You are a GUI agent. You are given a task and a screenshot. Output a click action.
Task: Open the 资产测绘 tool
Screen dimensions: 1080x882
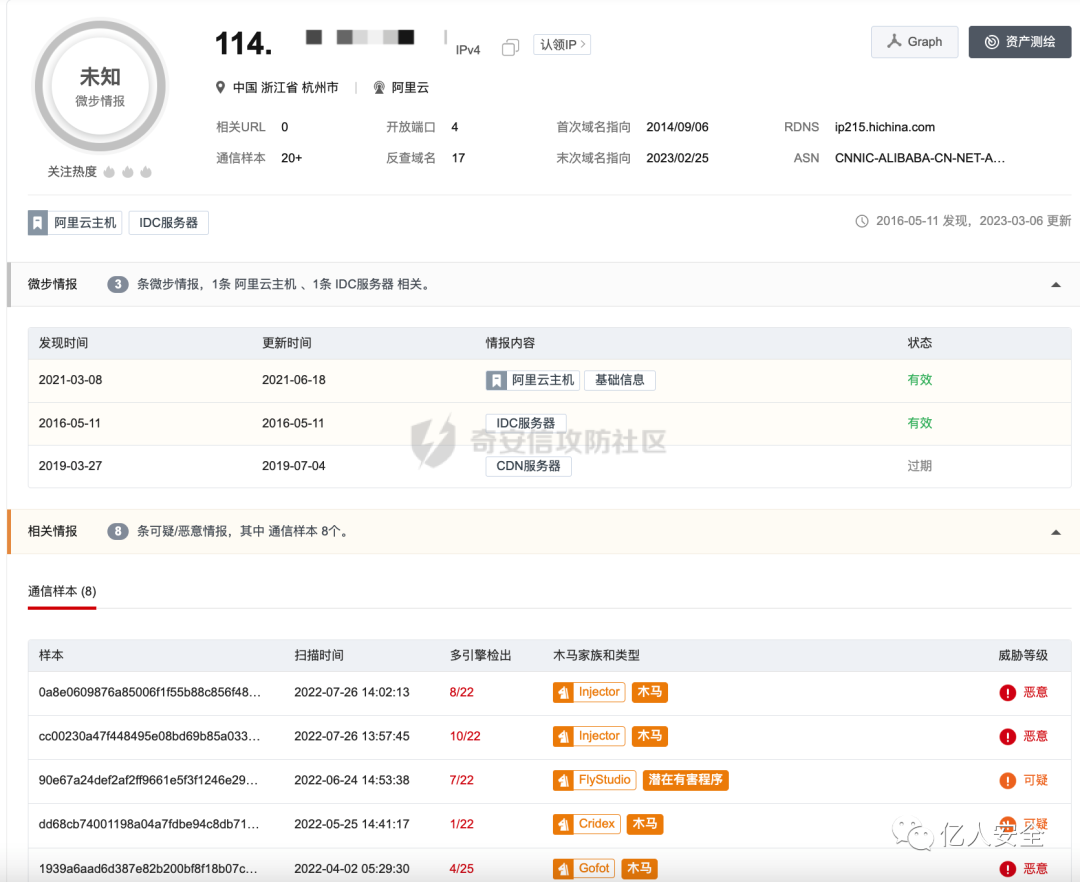pos(1019,42)
